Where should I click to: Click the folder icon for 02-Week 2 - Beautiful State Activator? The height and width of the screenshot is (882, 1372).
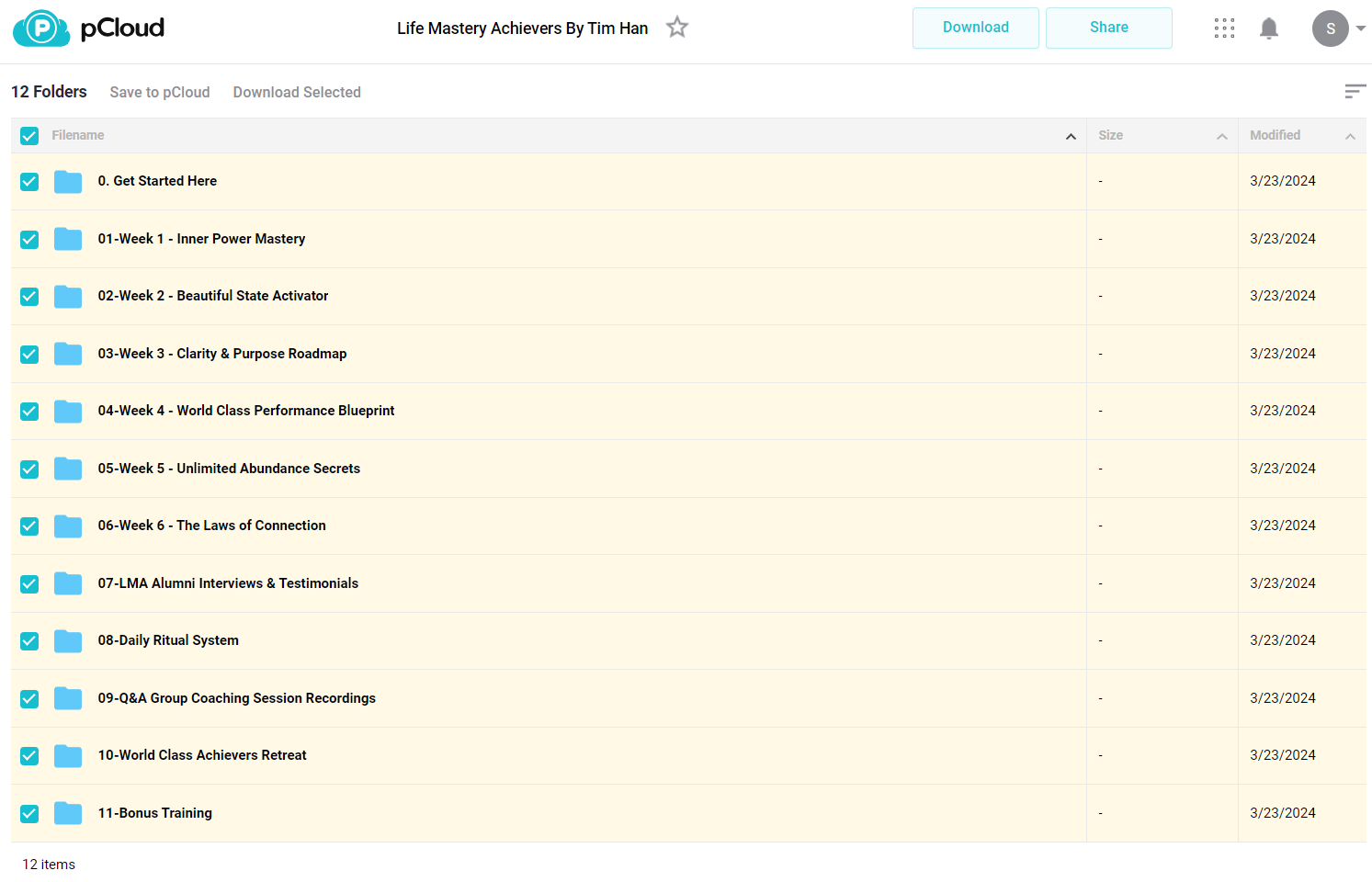pyautogui.click(x=68, y=297)
